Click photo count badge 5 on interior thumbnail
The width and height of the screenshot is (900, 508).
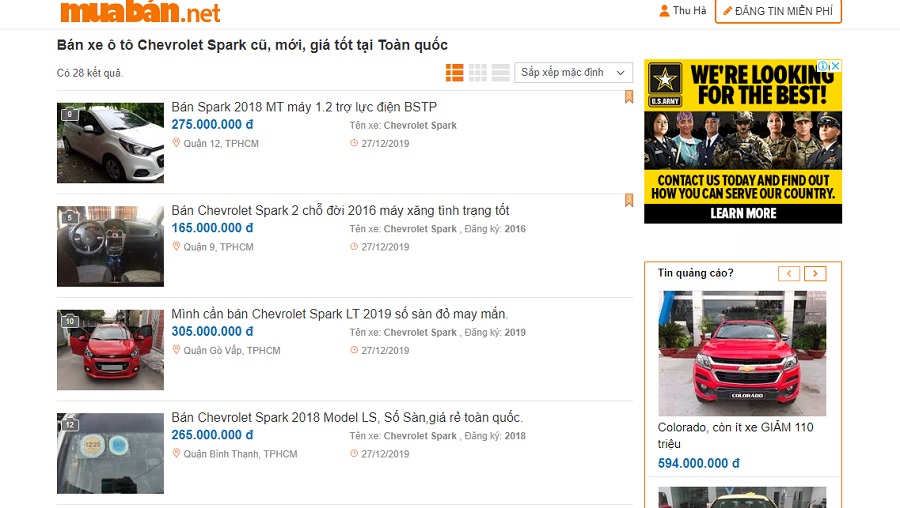pyautogui.click(x=69, y=218)
